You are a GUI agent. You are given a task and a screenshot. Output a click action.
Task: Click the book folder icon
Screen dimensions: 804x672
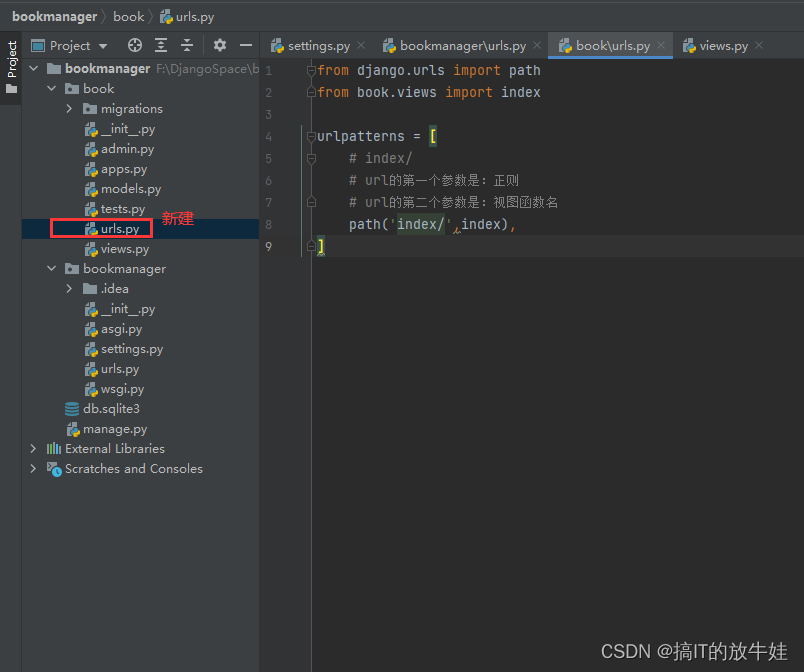[72, 89]
